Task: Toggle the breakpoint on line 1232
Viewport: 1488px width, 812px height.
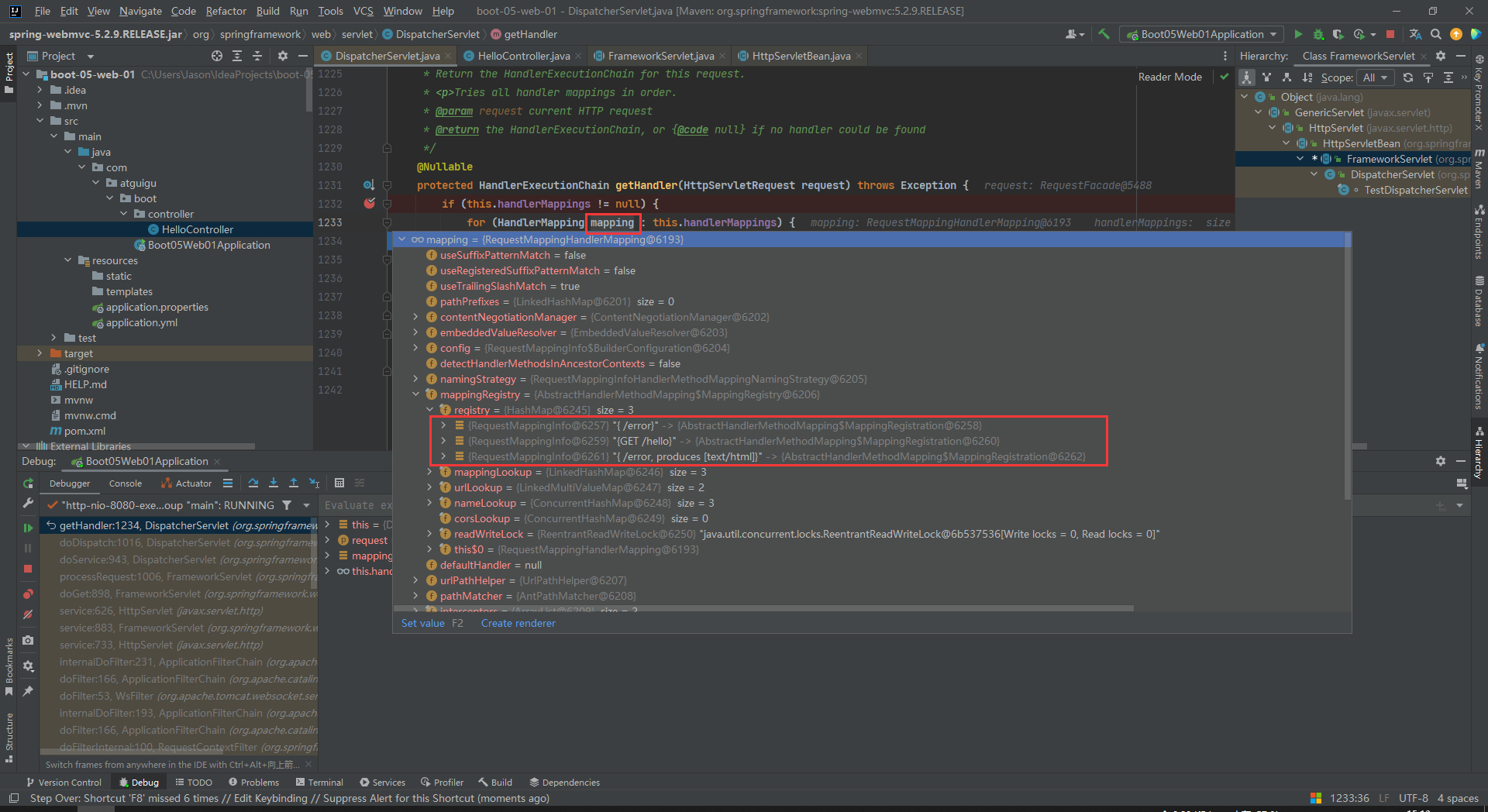Action: point(370,204)
